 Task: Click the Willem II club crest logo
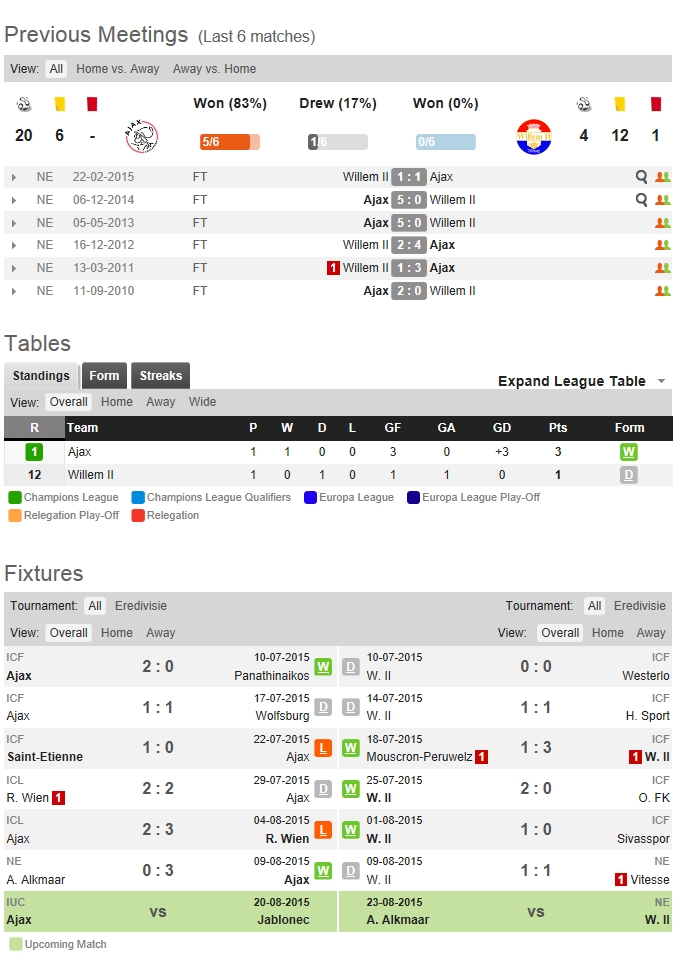[533, 136]
